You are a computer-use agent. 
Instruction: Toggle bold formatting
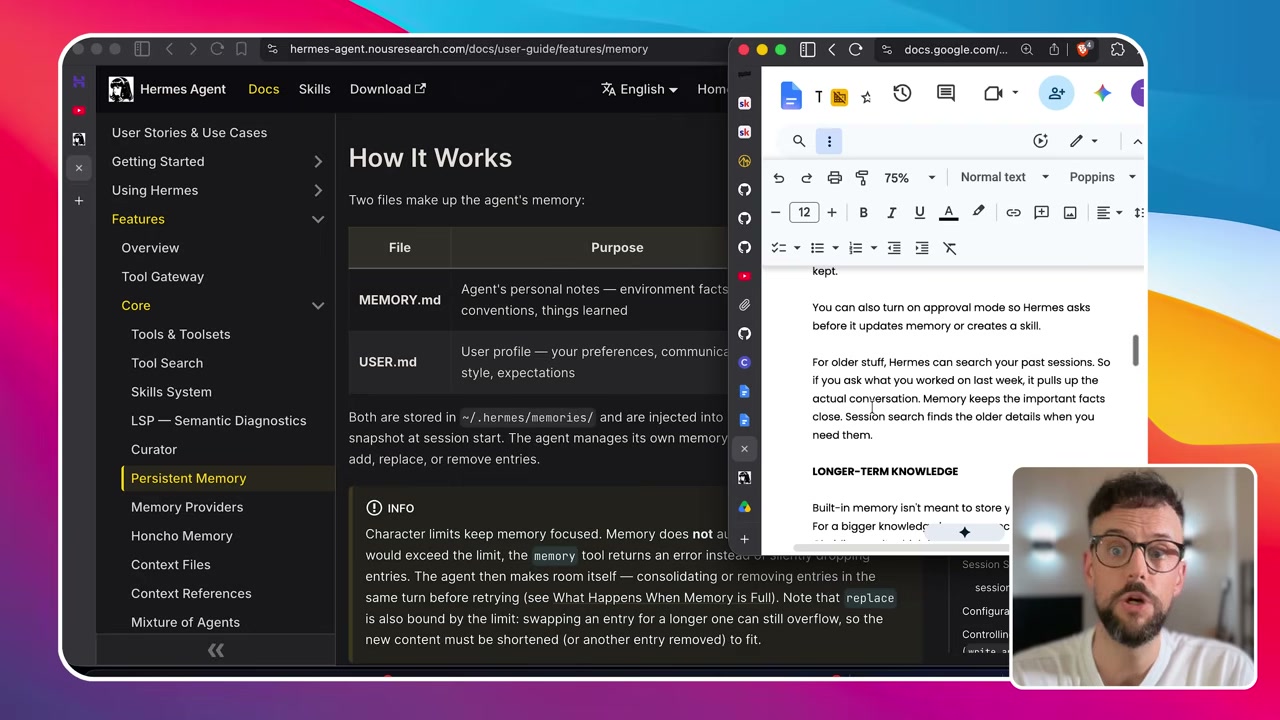click(863, 213)
